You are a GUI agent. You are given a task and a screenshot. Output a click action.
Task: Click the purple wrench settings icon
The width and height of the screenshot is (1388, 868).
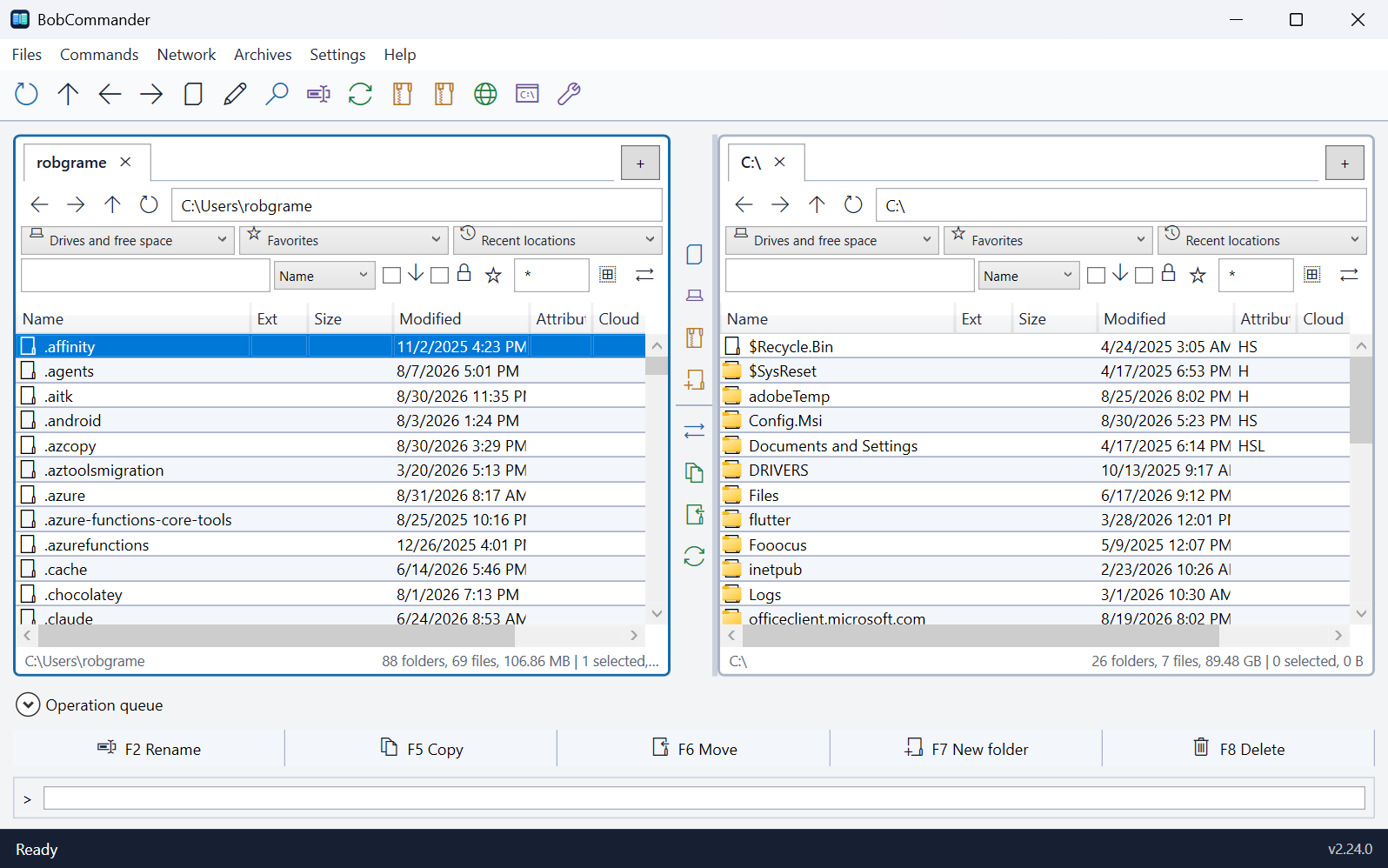pos(569,94)
